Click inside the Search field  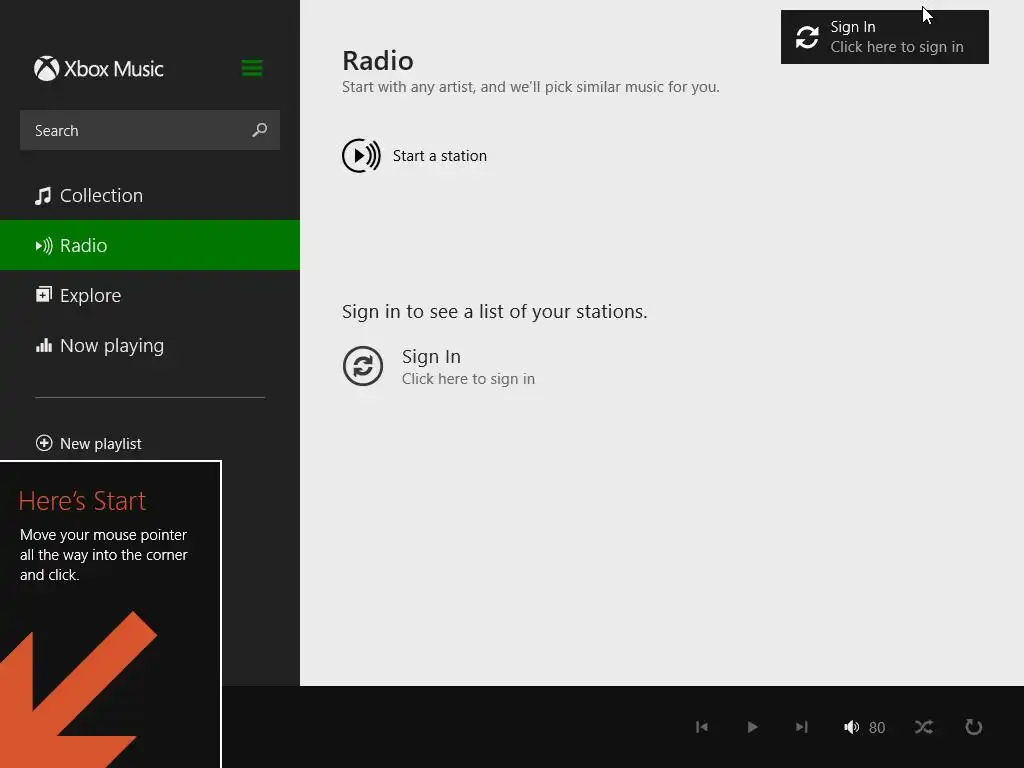tap(150, 130)
